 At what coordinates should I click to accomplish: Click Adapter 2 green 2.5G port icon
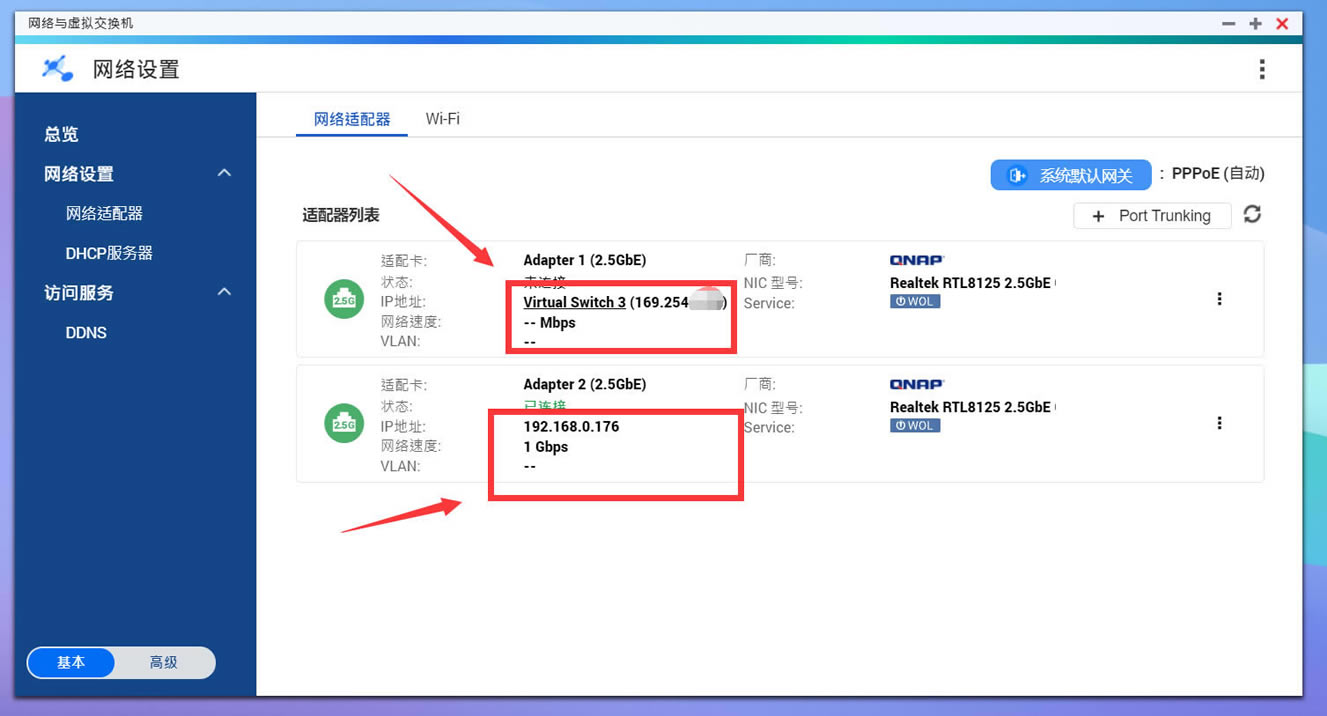[x=344, y=424]
